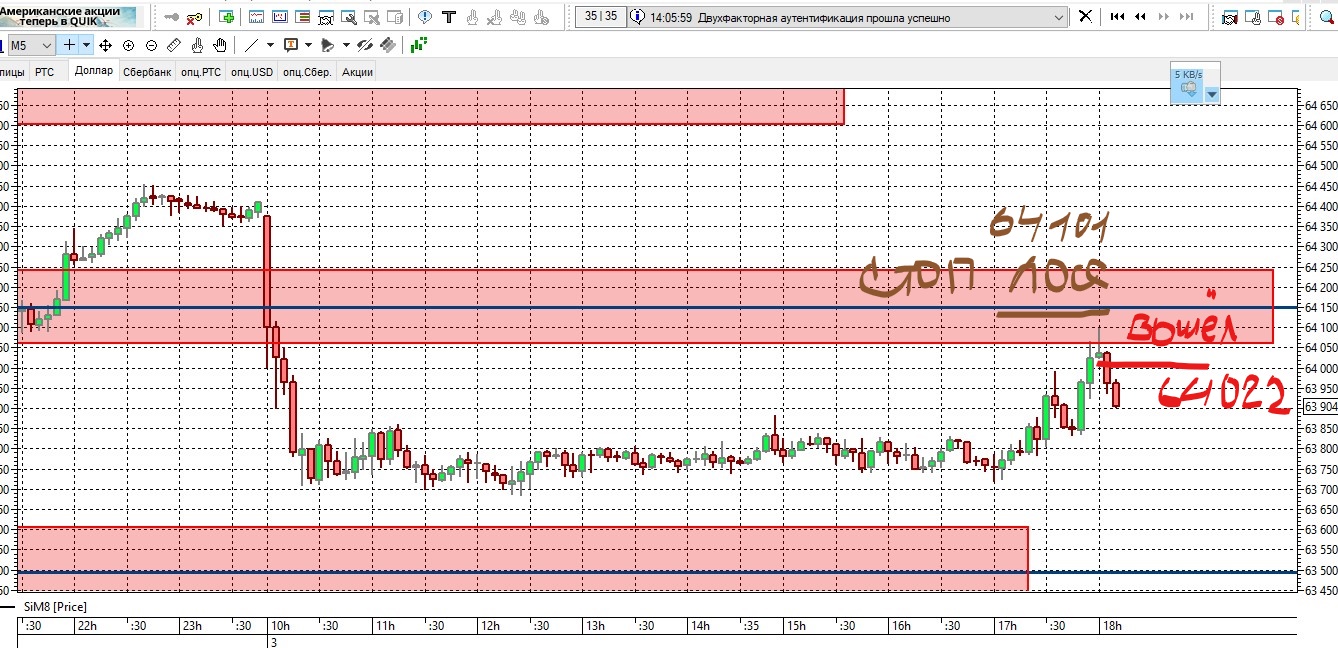Switch to the опц.USD tab
Image resolution: width=1338 pixels, height=648 pixels.
[252, 72]
